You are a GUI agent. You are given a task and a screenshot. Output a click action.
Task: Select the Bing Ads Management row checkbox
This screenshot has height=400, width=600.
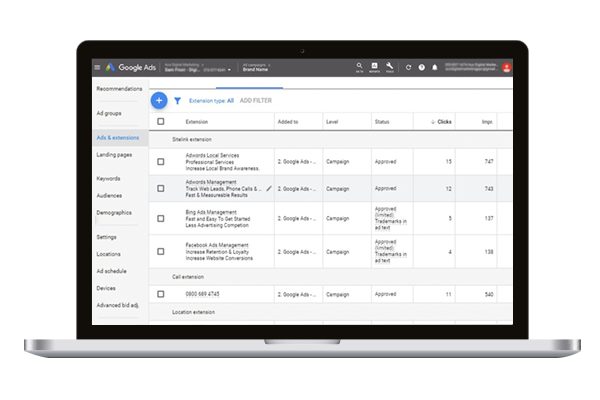(161, 218)
